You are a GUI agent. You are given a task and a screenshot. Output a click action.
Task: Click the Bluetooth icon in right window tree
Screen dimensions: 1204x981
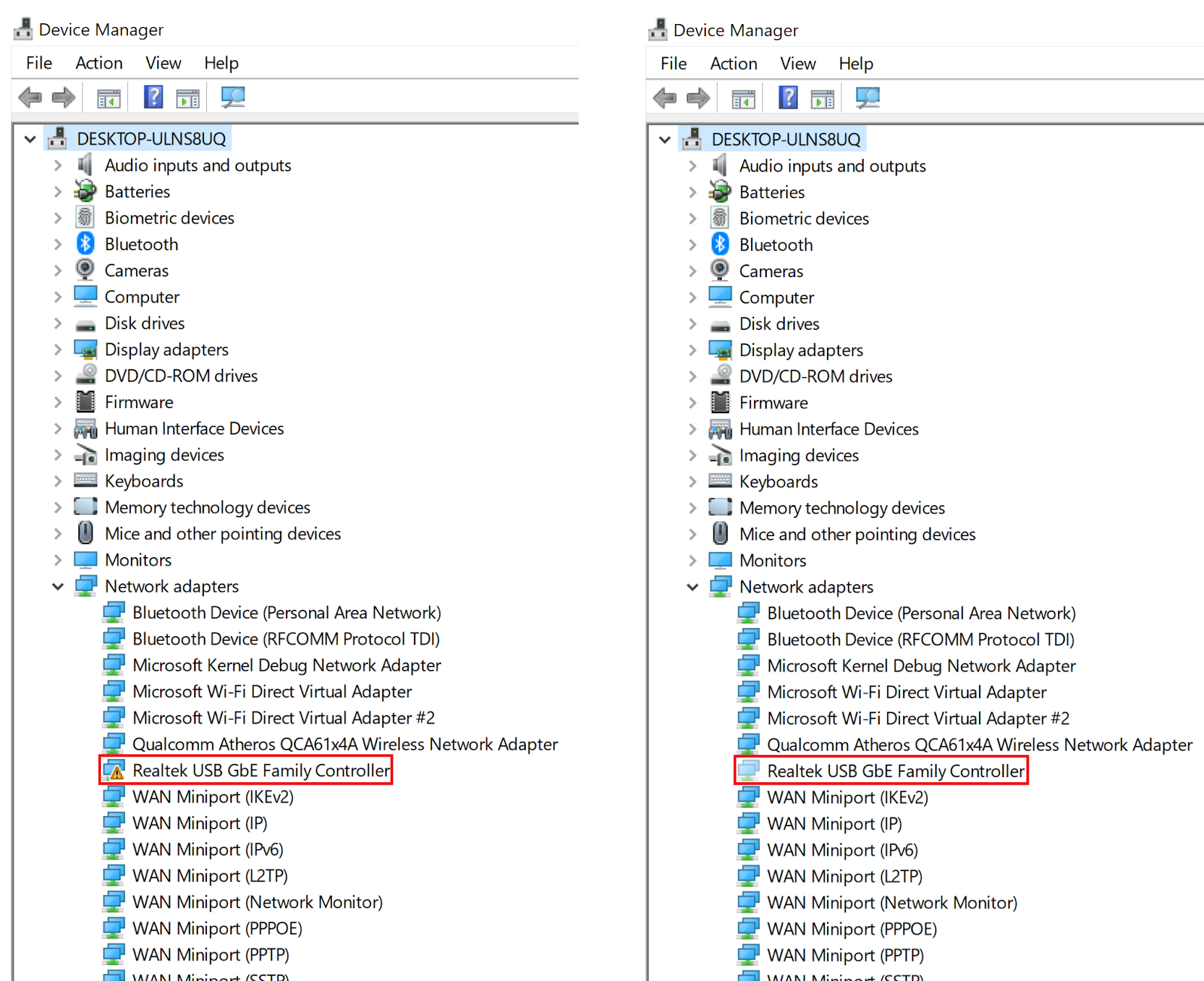(x=720, y=244)
